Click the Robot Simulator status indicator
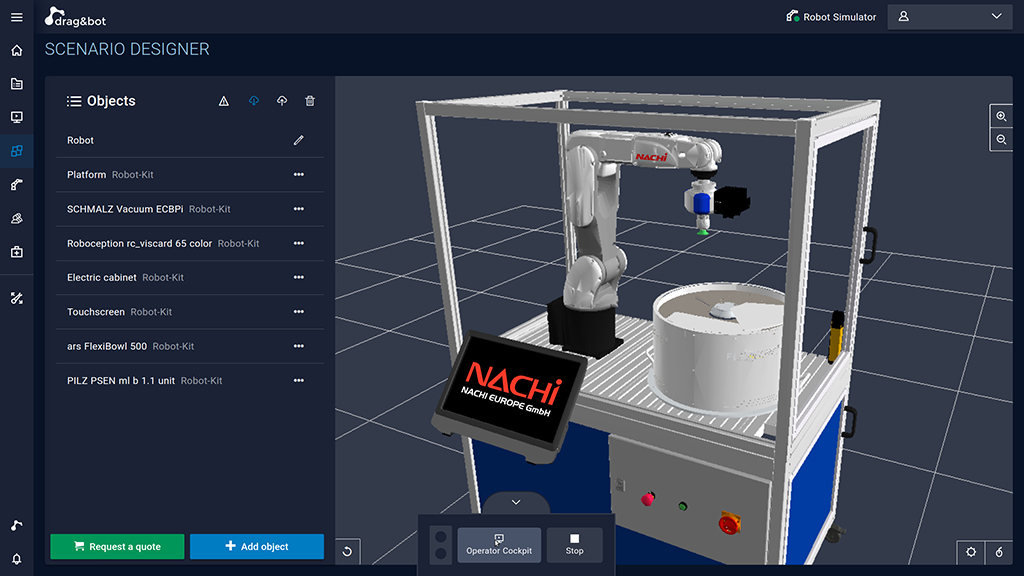Viewport: 1024px width, 576px height. 831,17
